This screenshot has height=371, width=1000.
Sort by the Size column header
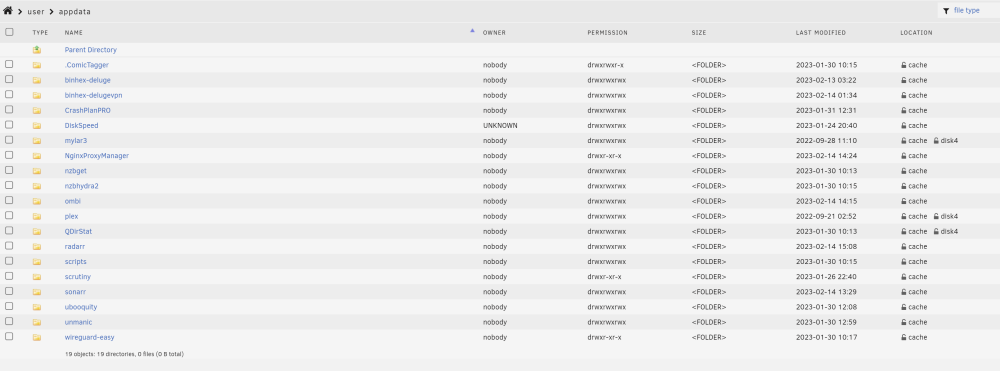click(698, 33)
